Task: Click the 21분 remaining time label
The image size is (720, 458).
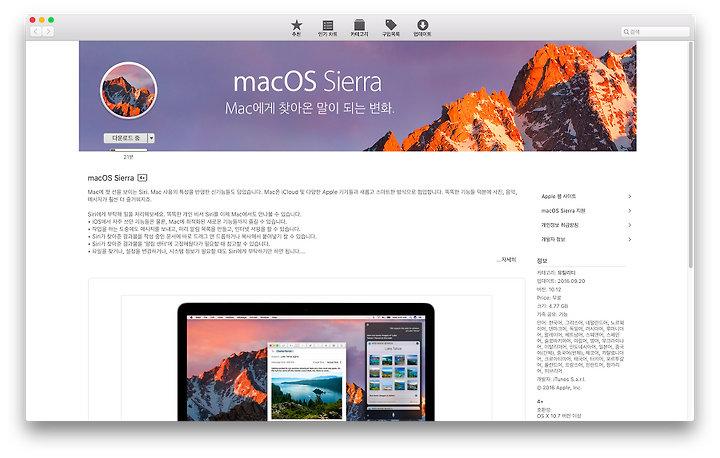Action: pos(128,157)
